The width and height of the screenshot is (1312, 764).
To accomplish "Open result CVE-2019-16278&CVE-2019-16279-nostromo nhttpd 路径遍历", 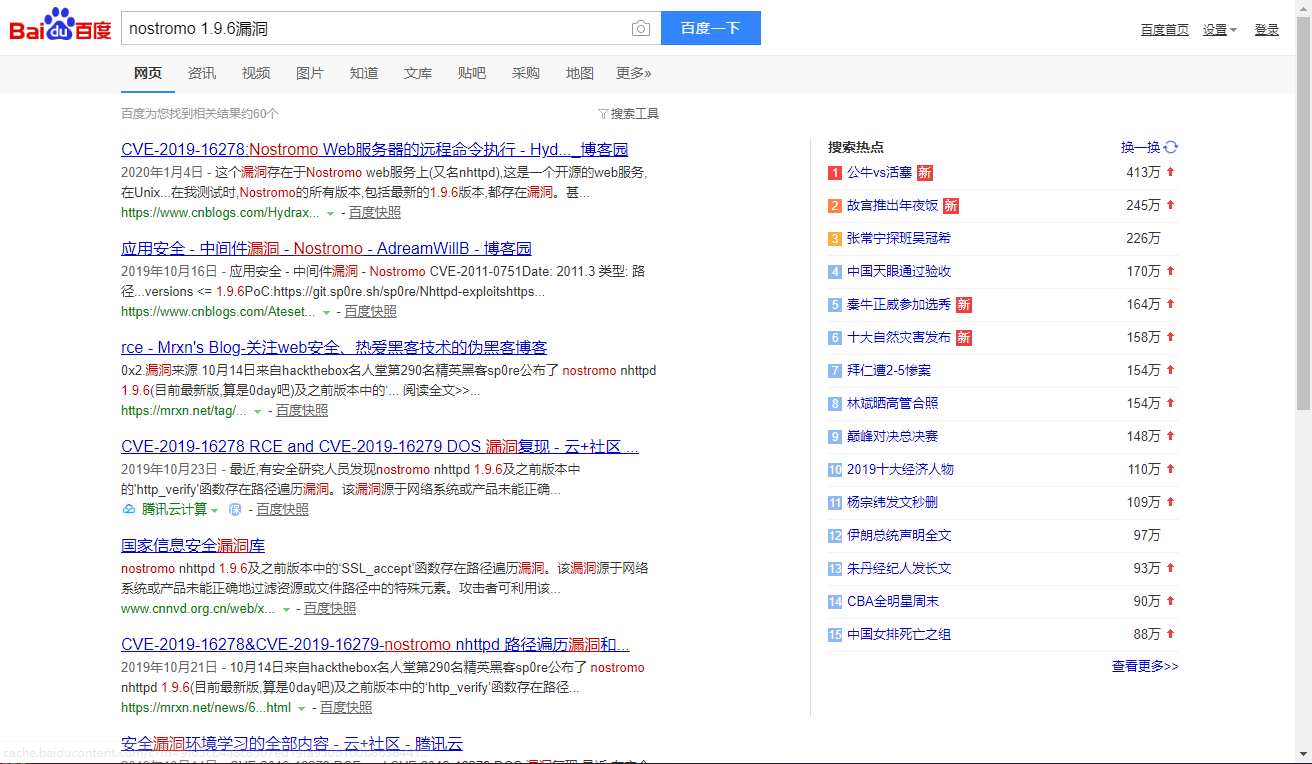I will [375, 645].
